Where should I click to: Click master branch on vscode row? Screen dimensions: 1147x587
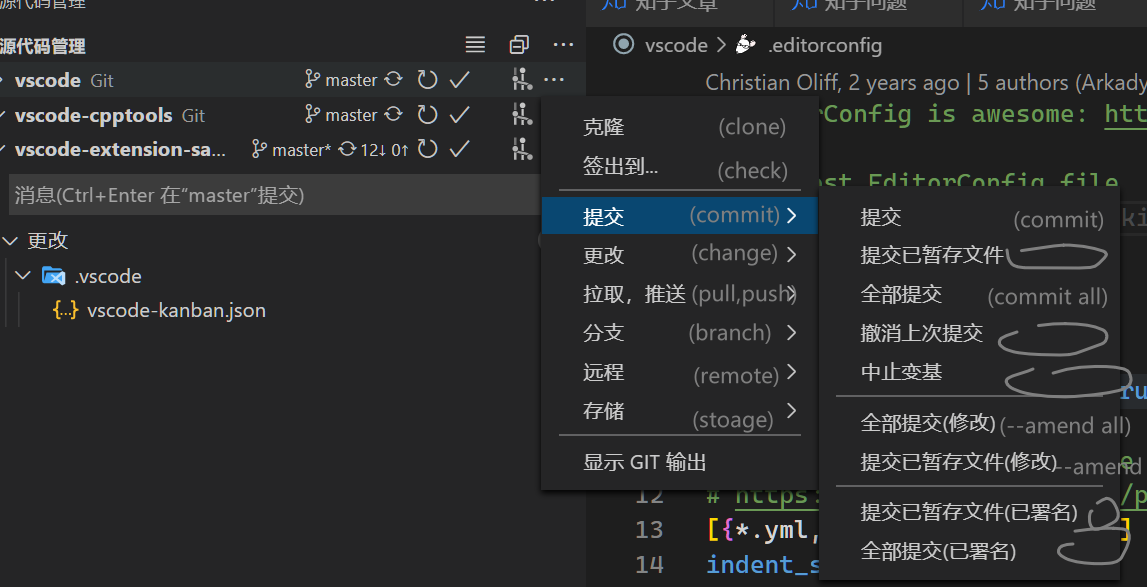coord(342,80)
